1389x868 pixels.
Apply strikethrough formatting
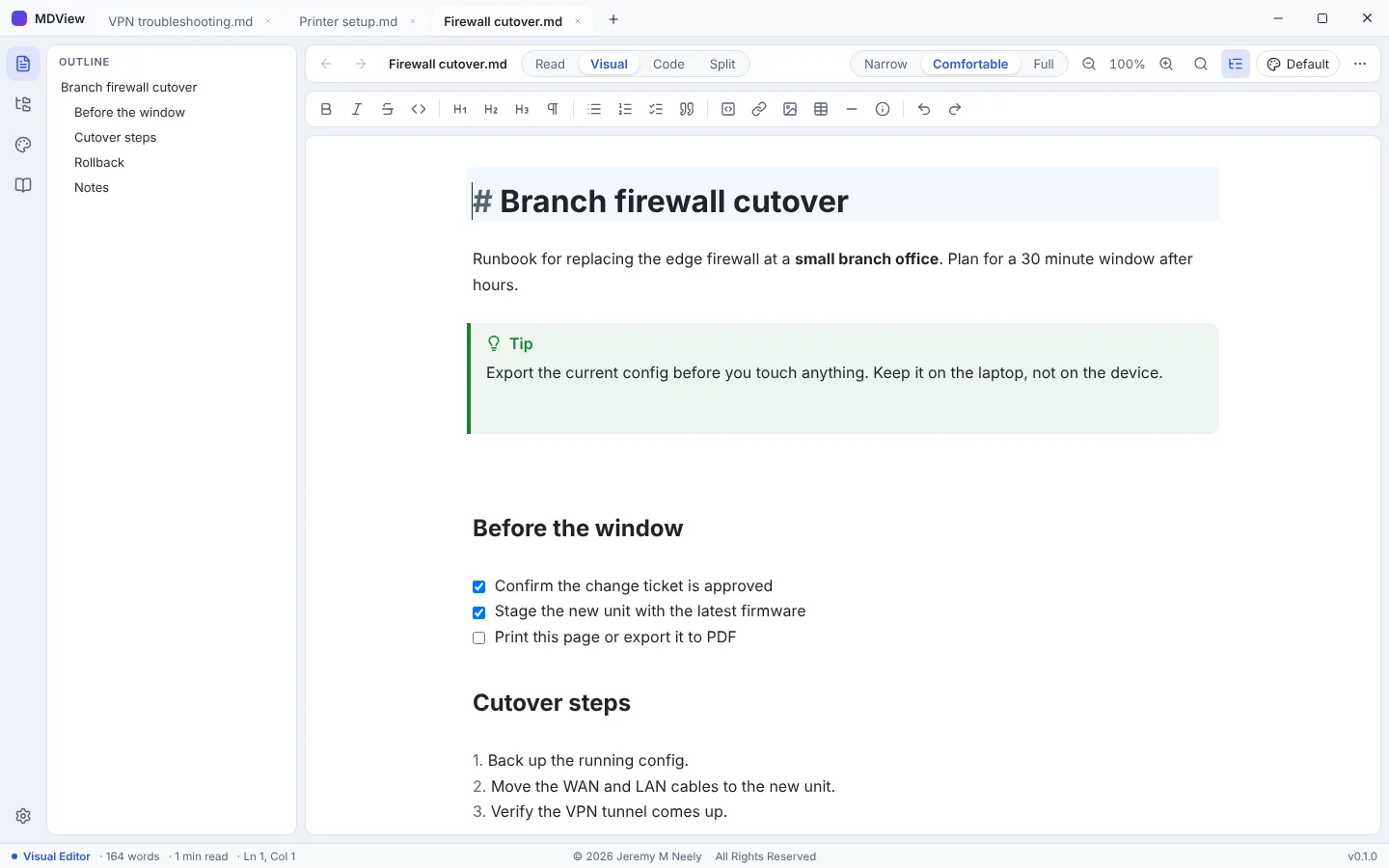388,109
